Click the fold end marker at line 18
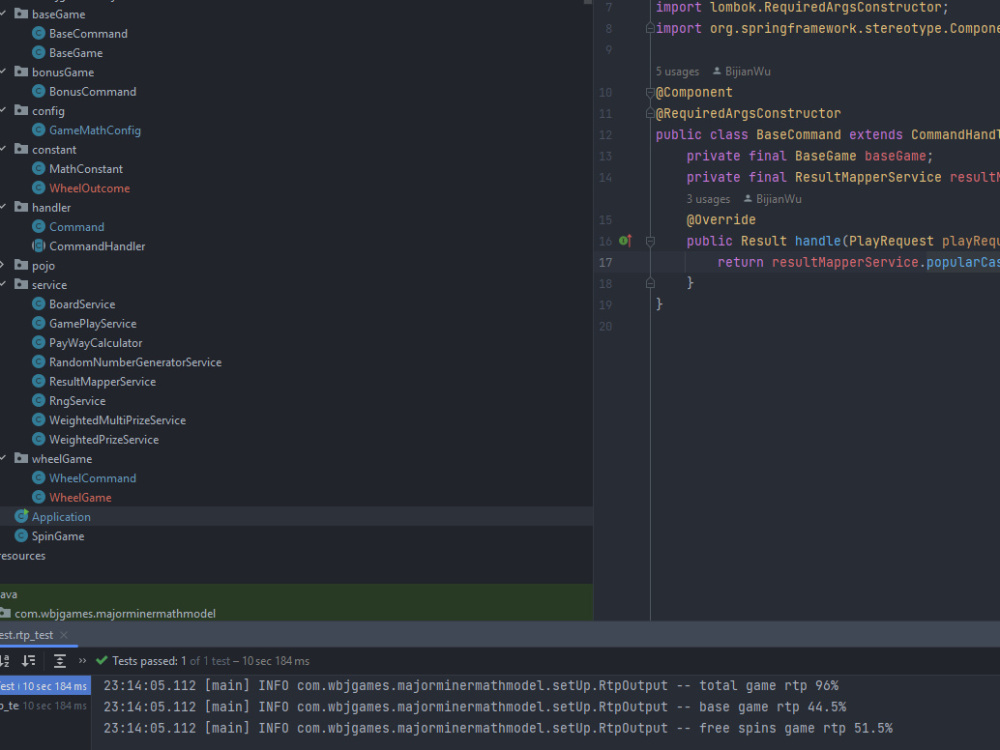The height and width of the screenshot is (750, 1000). 650,283
